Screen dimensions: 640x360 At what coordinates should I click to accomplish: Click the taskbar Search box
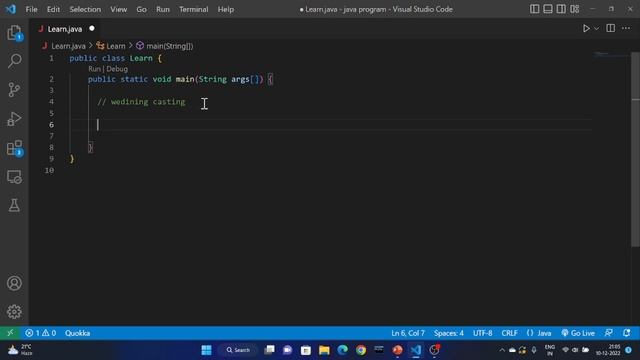[238, 350]
